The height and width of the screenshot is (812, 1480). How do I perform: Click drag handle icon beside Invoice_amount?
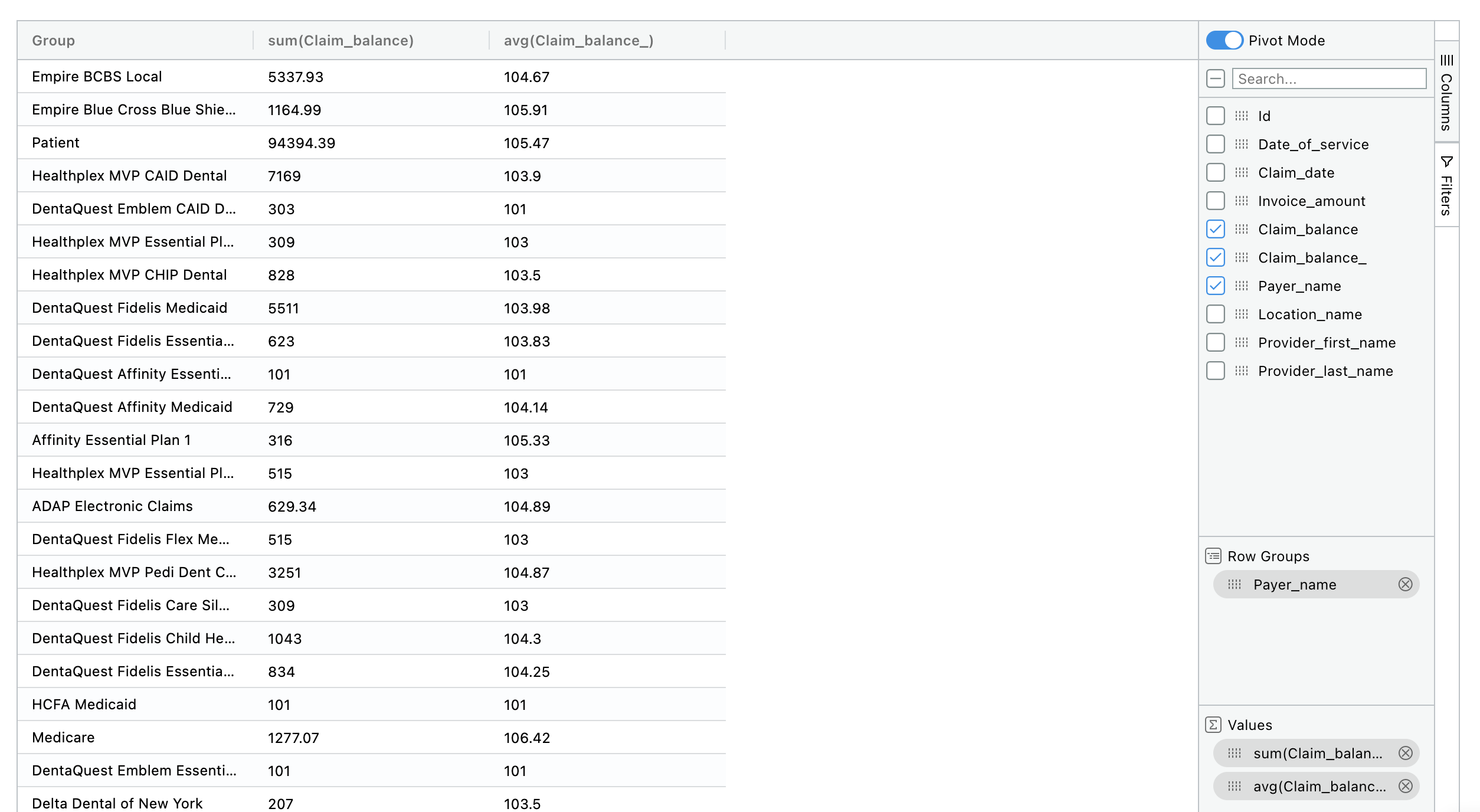point(1242,201)
